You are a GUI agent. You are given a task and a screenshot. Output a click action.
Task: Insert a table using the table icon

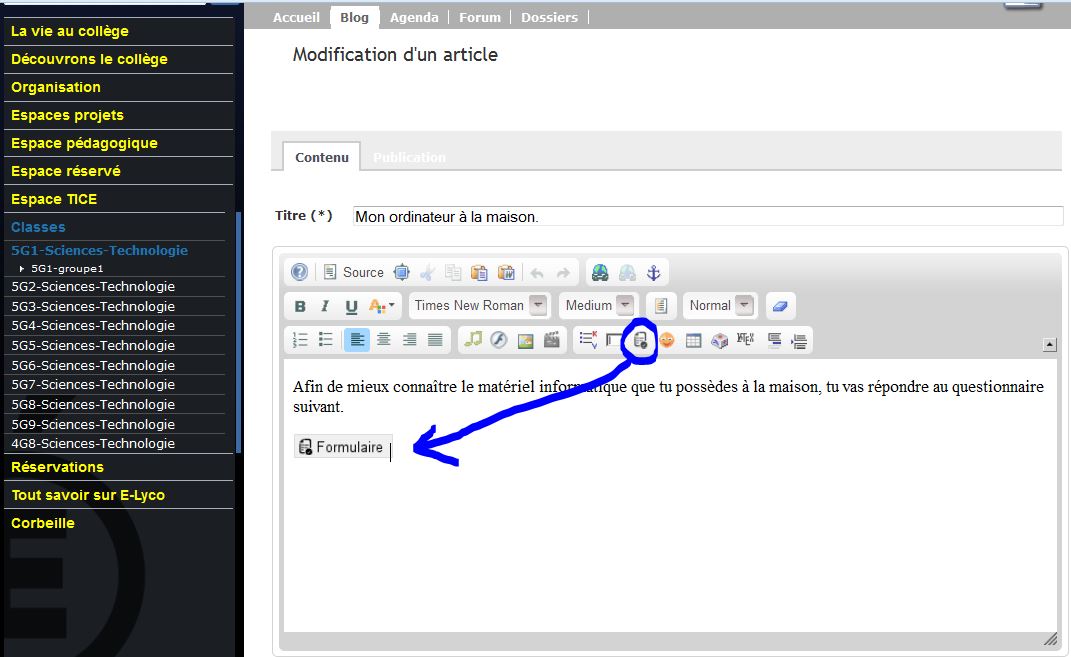(693, 340)
